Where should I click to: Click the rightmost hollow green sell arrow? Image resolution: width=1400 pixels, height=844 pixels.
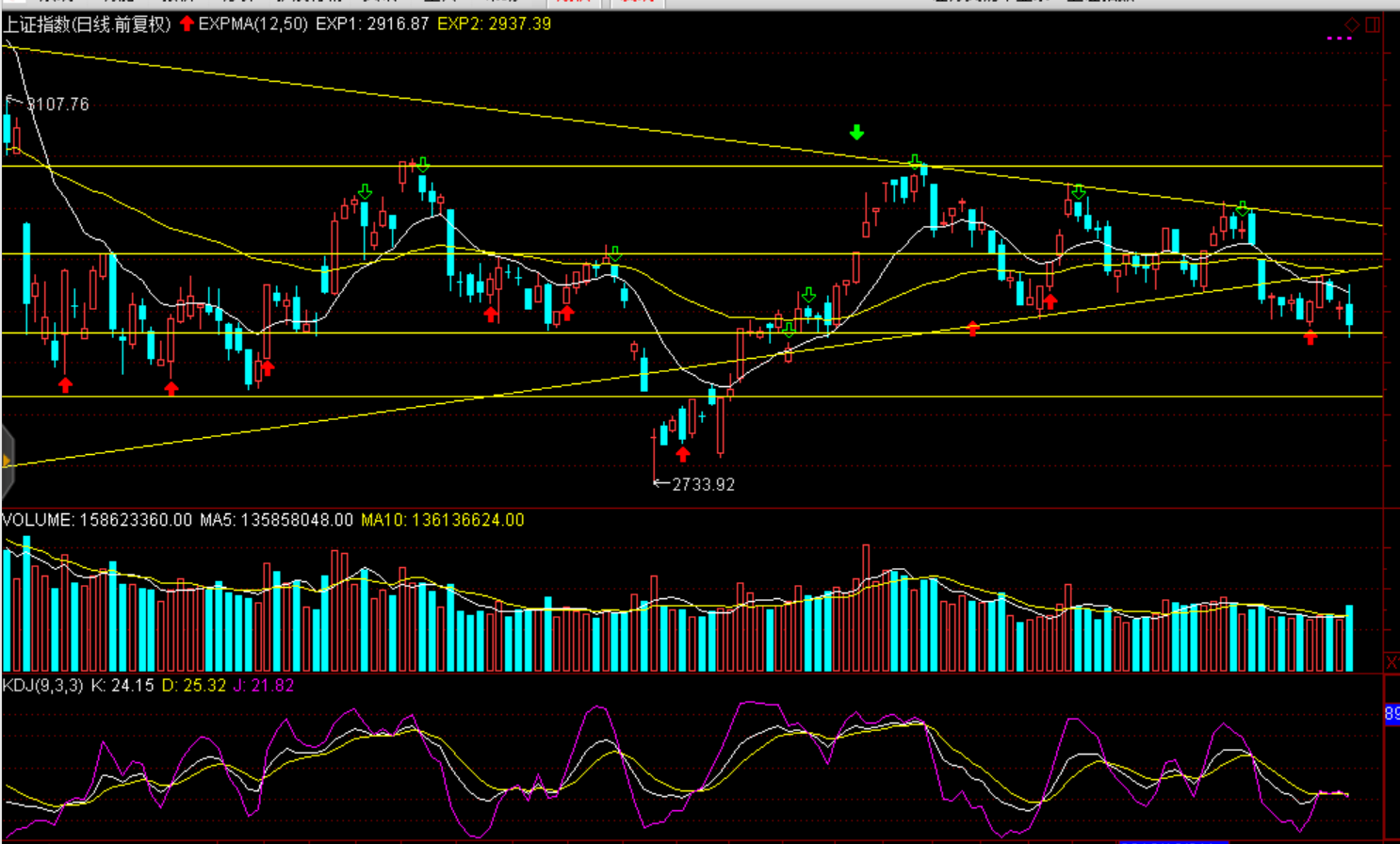1243,208
